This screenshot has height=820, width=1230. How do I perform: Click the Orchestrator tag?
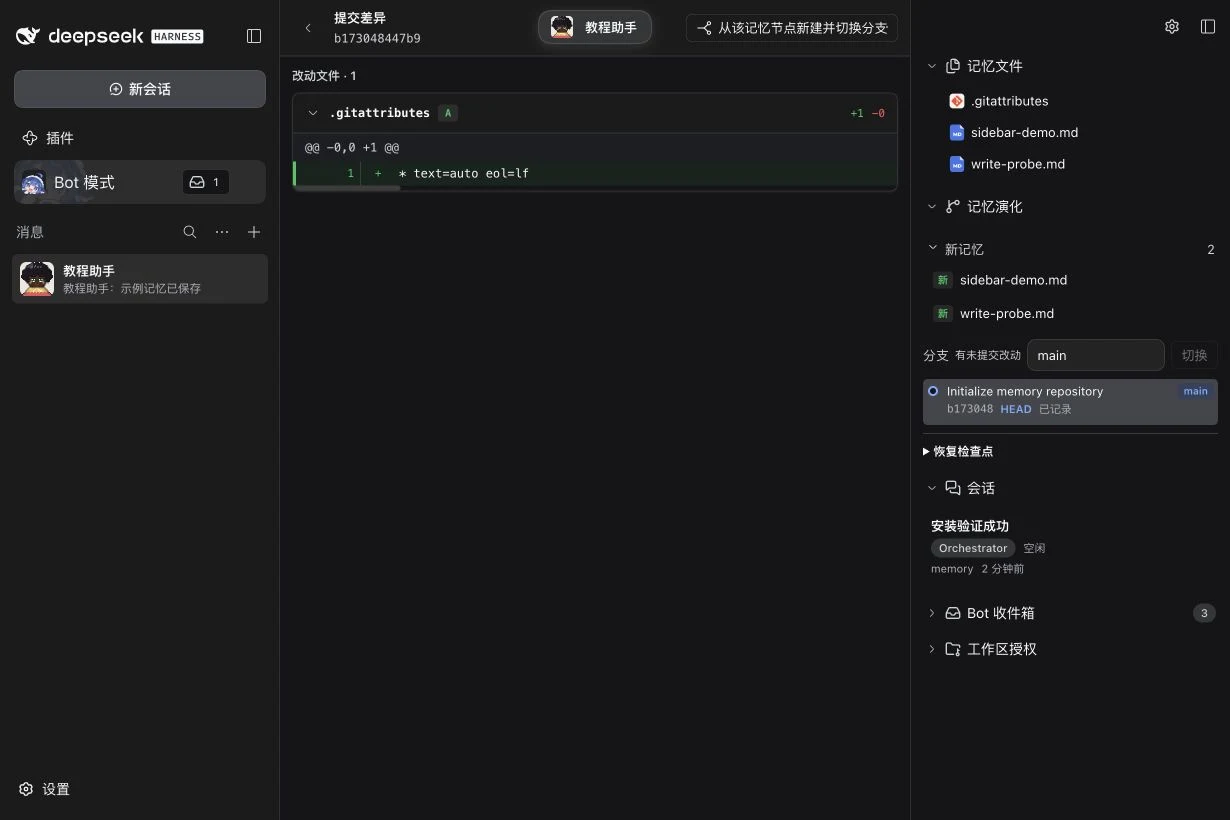(973, 548)
